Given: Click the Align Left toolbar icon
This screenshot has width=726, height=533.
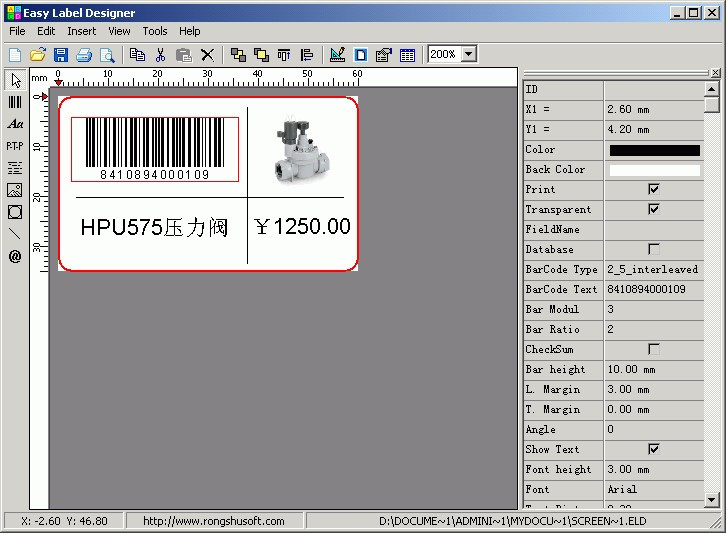Looking at the screenshot, I should [307, 55].
